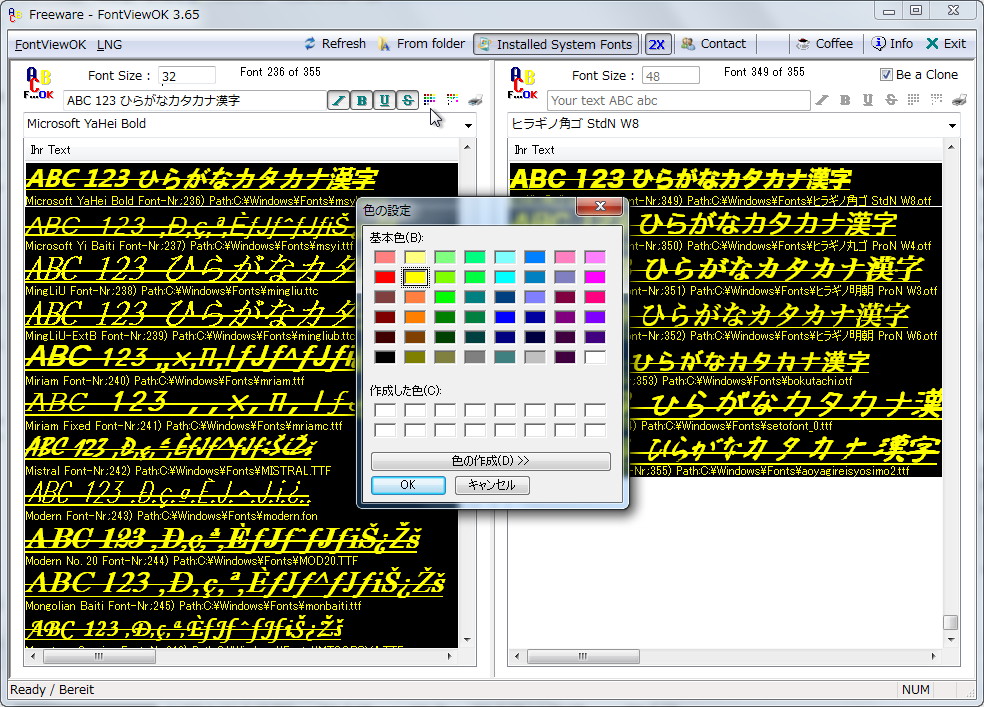Open the Contact option
The image size is (984, 707).
point(714,44)
